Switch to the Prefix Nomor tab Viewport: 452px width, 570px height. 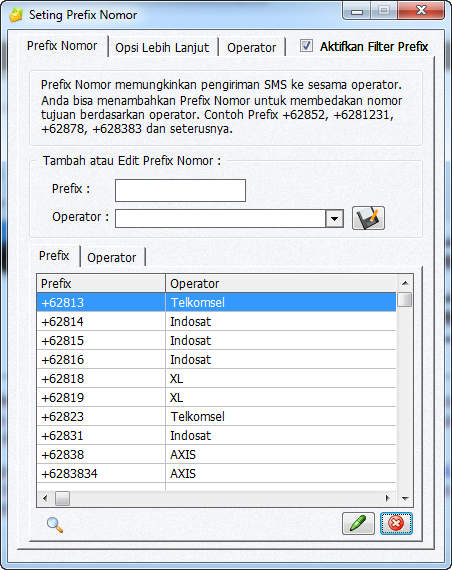click(62, 46)
